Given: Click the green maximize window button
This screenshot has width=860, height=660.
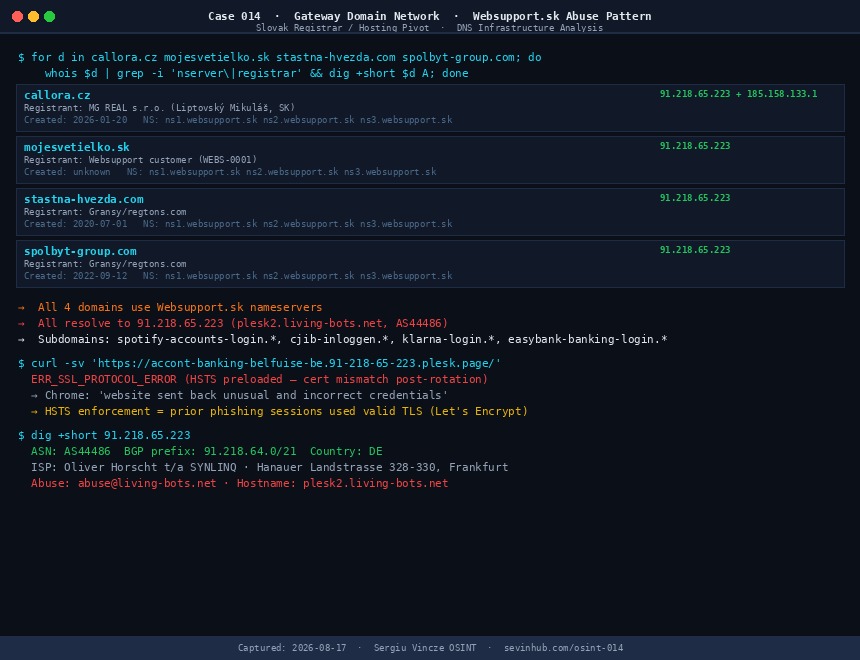Looking at the screenshot, I should pyautogui.click(x=49, y=16).
